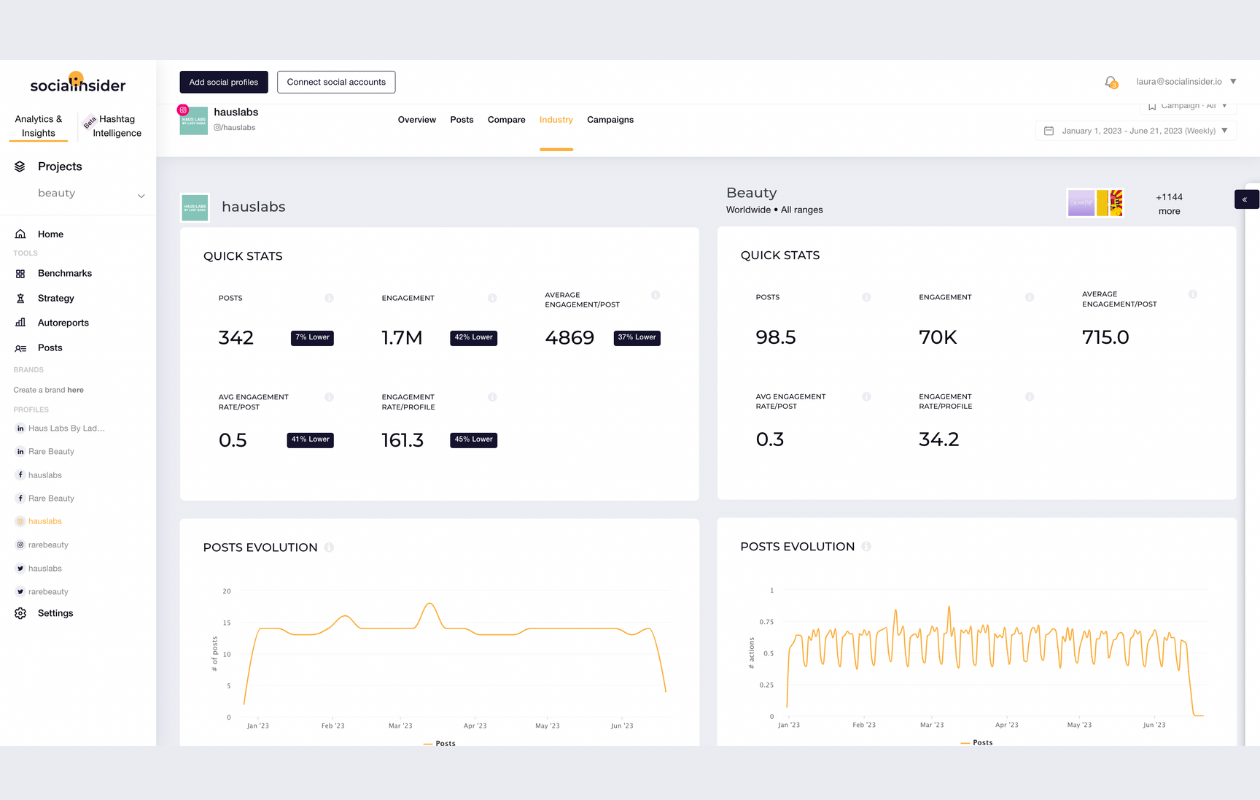Click the Socialinsider logo
Image resolution: width=1260 pixels, height=800 pixels.
(78, 83)
